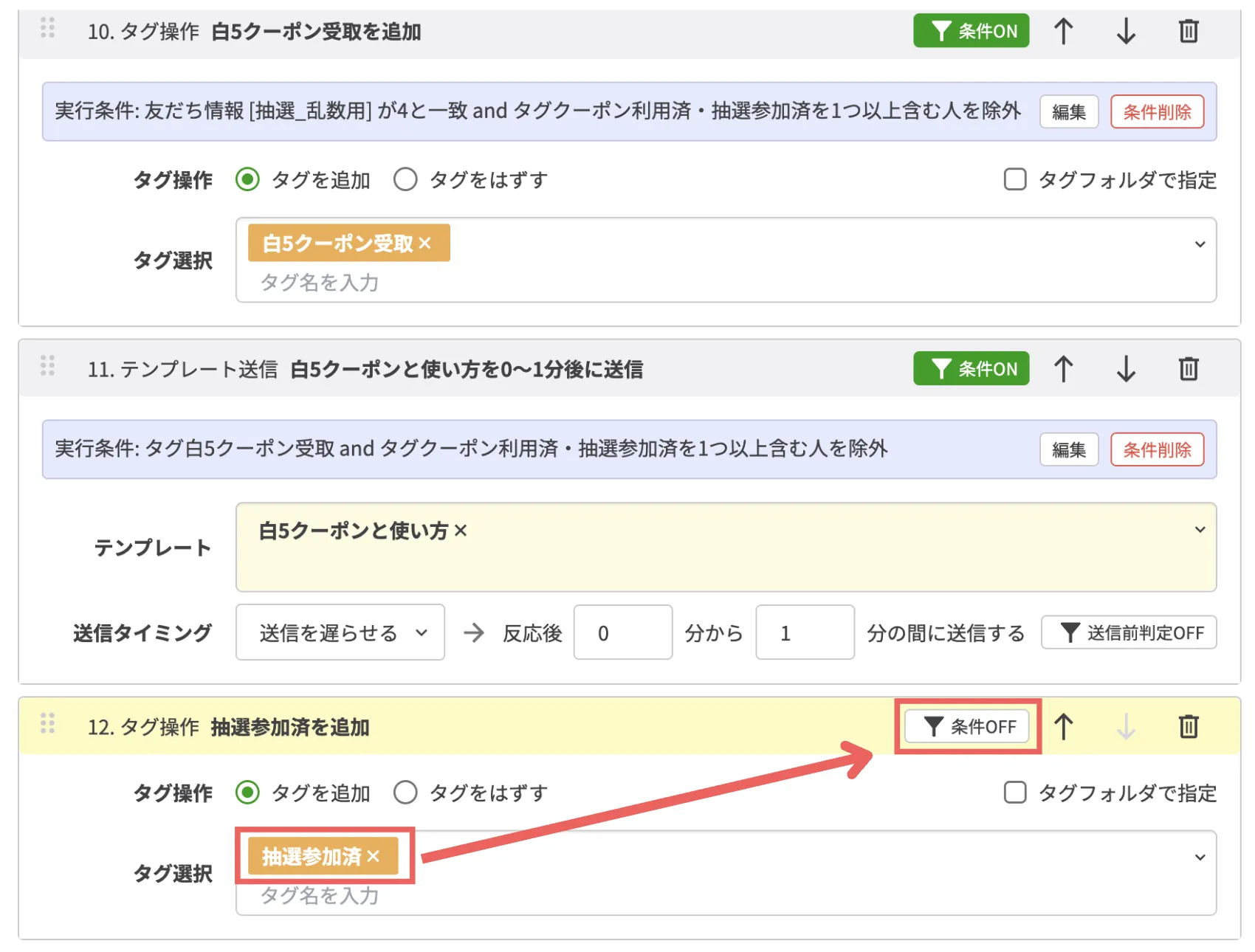Move action 10 down with arrow icon
Screen dimensions: 1255x952
coord(1126,31)
